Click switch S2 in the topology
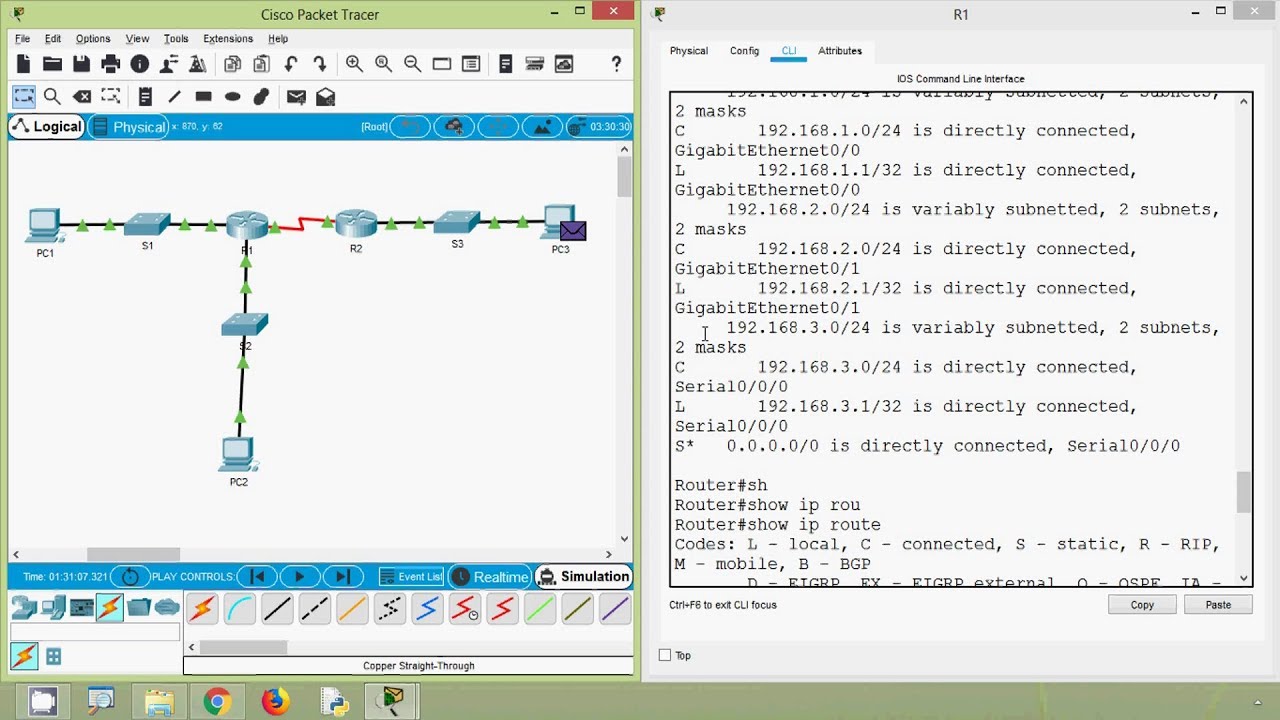Image resolution: width=1280 pixels, height=720 pixels. [x=245, y=325]
